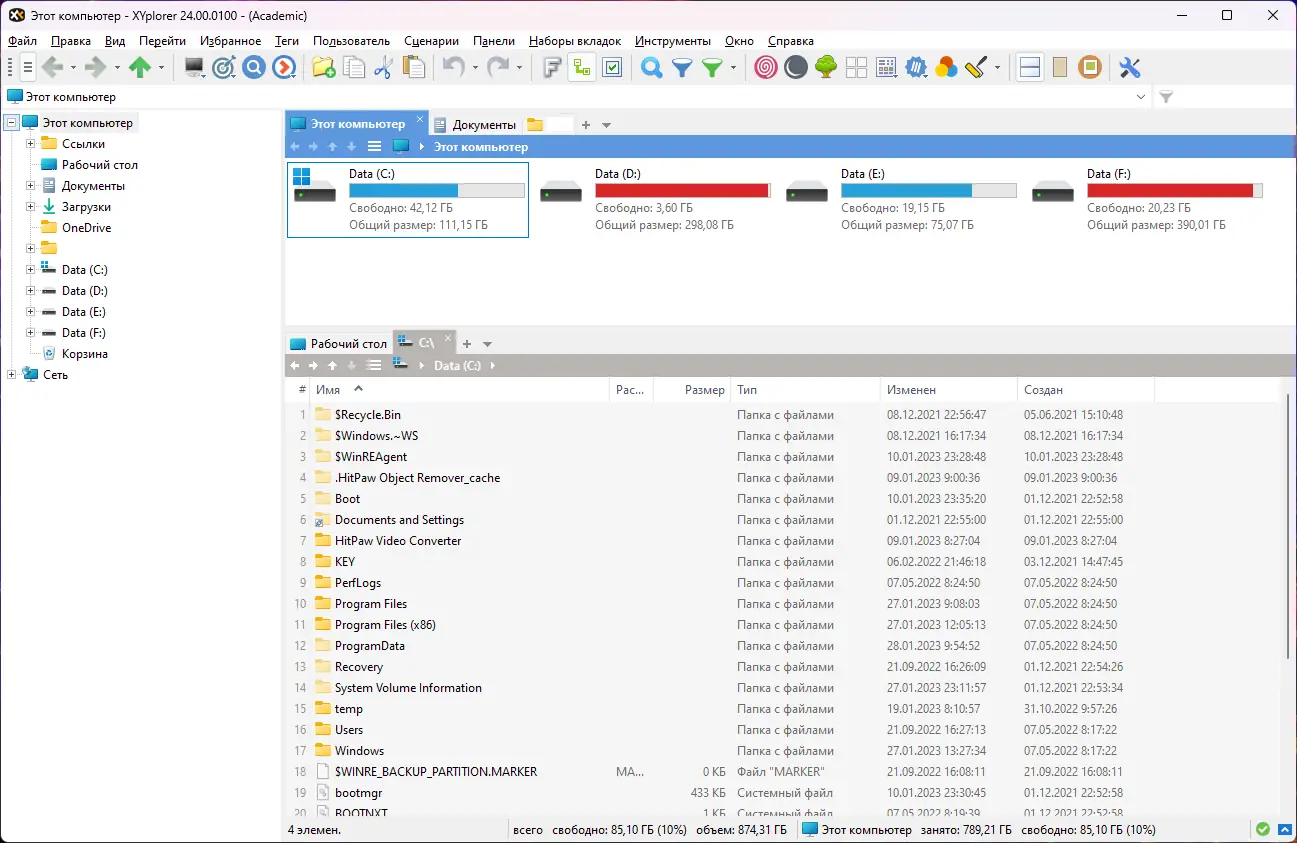1297x843 pixels.
Task: Click the green Up arrow toolbar icon
Action: click(140, 67)
